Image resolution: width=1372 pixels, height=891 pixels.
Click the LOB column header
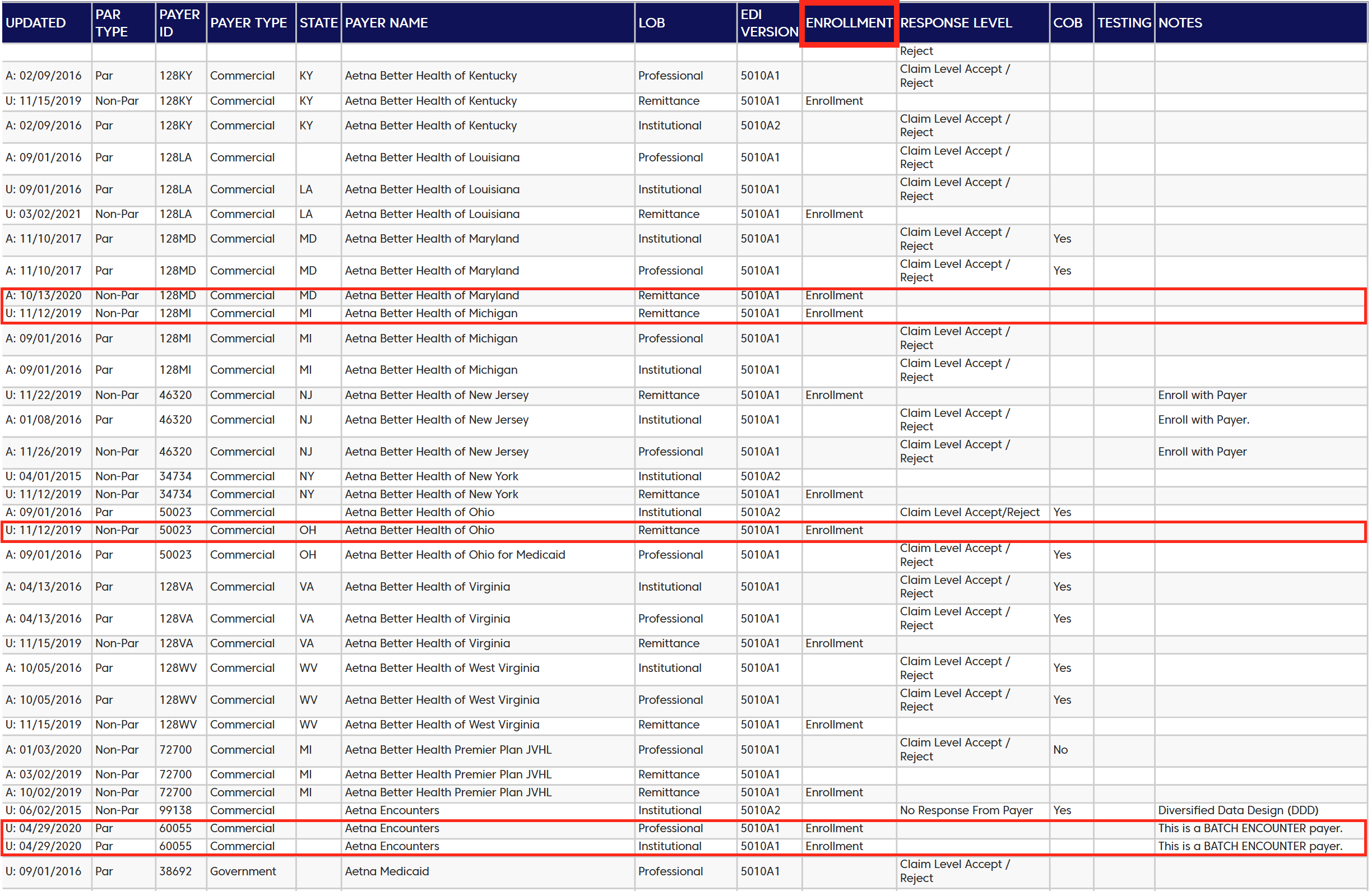click(x=651, y=23)
